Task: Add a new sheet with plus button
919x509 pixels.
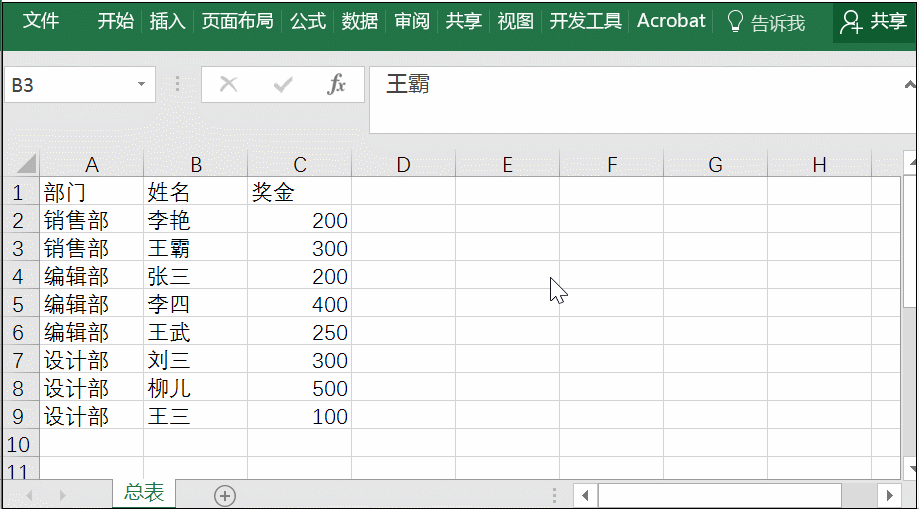Action: (224, 496)
